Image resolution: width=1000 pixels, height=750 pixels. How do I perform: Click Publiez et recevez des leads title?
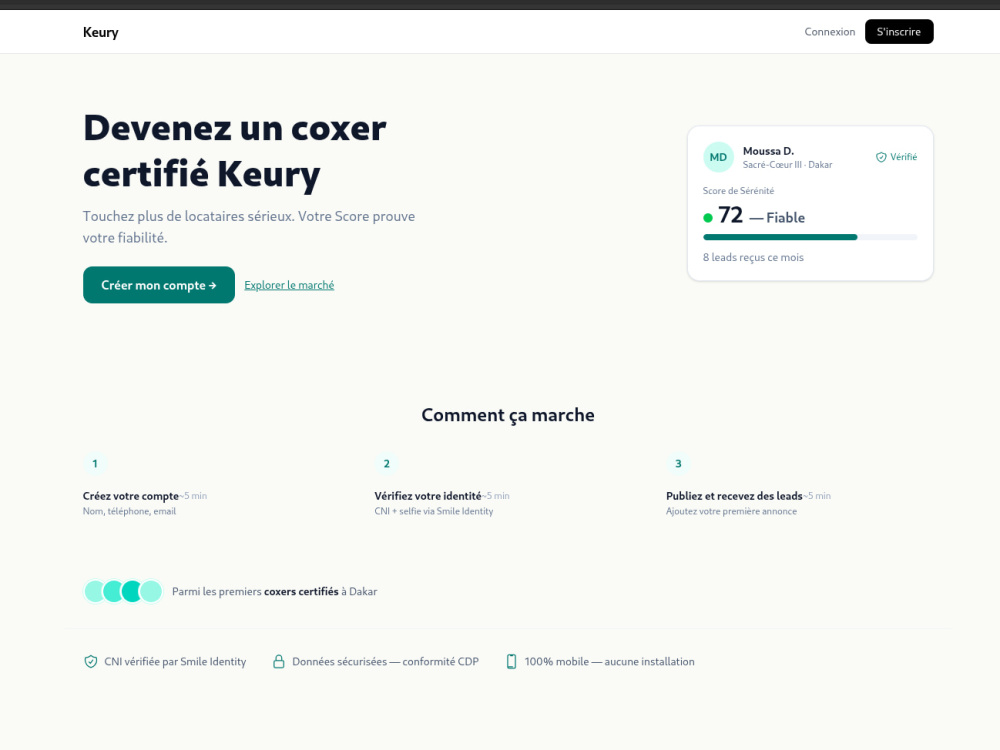pyautogui.click(x=734, y=496)
